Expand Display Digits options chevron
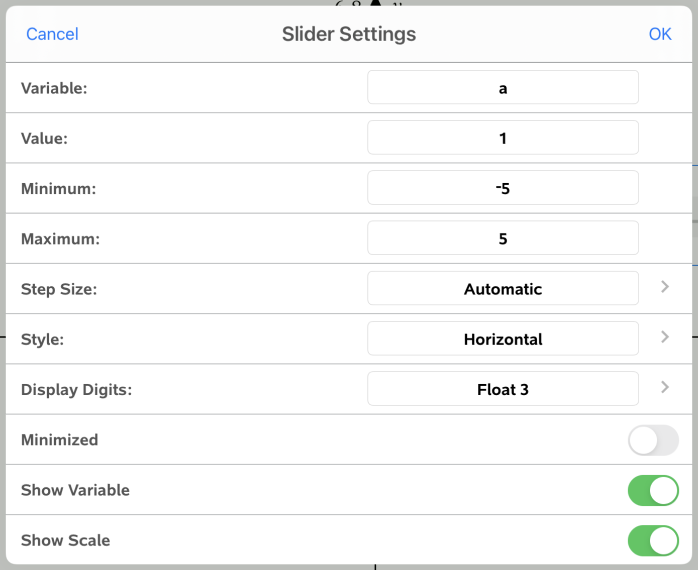The width and height of the screenshot is (698, 570). [665, 387]
